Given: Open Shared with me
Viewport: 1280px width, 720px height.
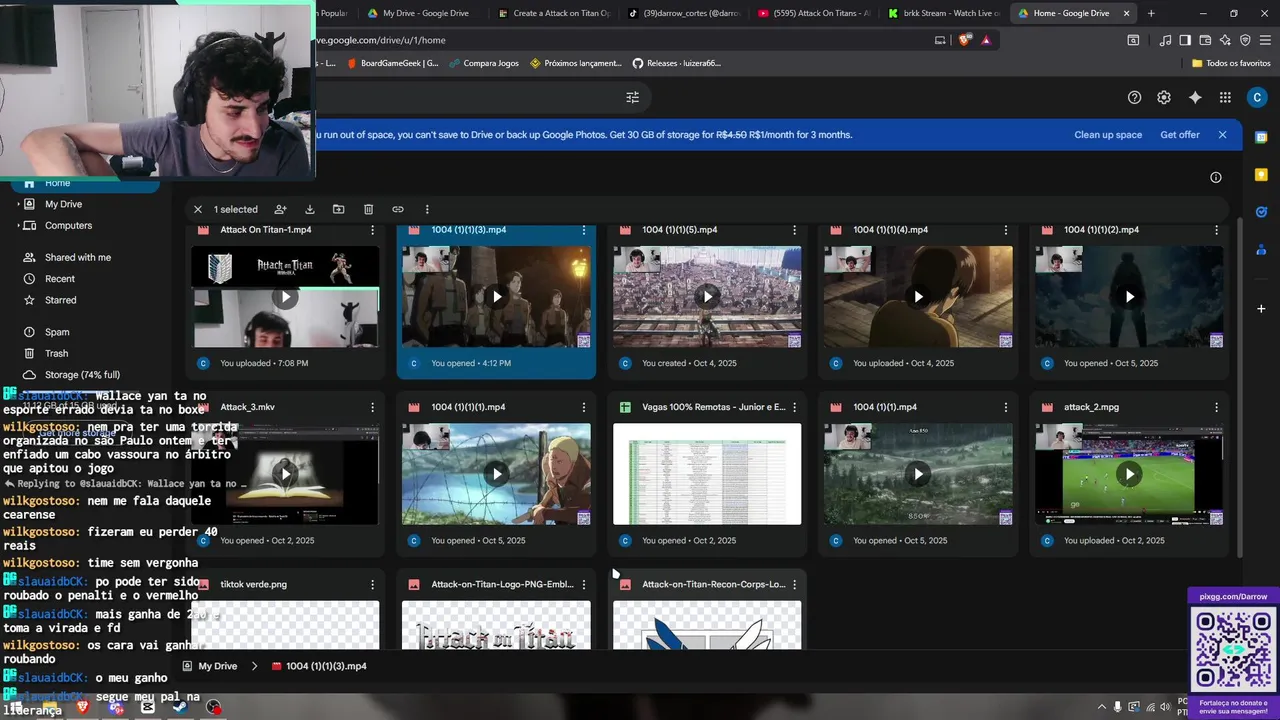Looking at the screenshot, I should point(78,257).
